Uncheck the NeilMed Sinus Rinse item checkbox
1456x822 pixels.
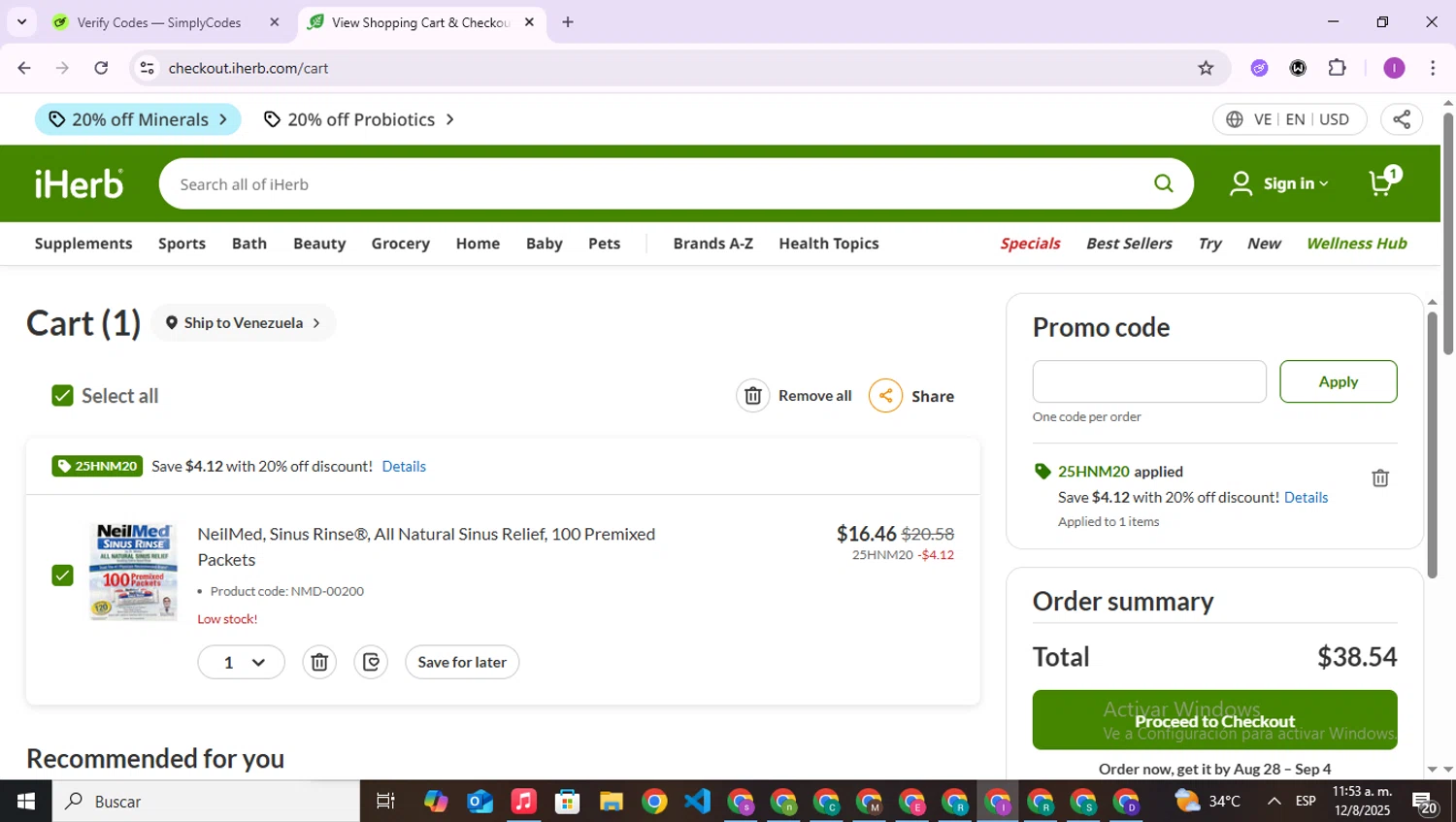(62, 575)
